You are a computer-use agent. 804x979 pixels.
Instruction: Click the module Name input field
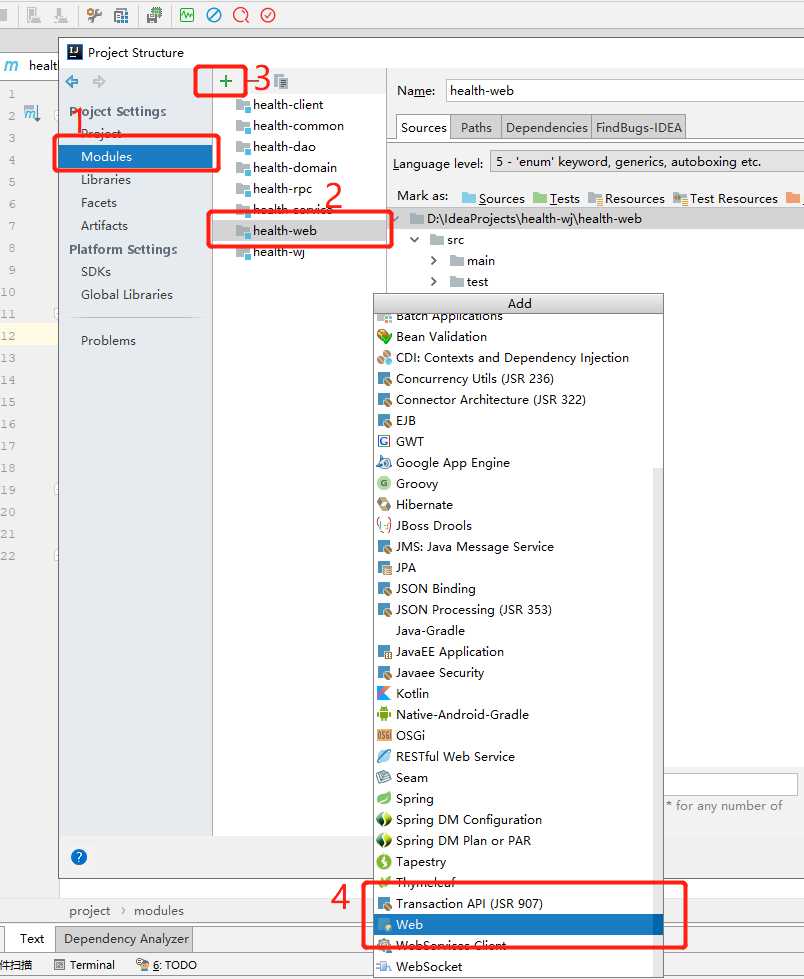point(624,91)
